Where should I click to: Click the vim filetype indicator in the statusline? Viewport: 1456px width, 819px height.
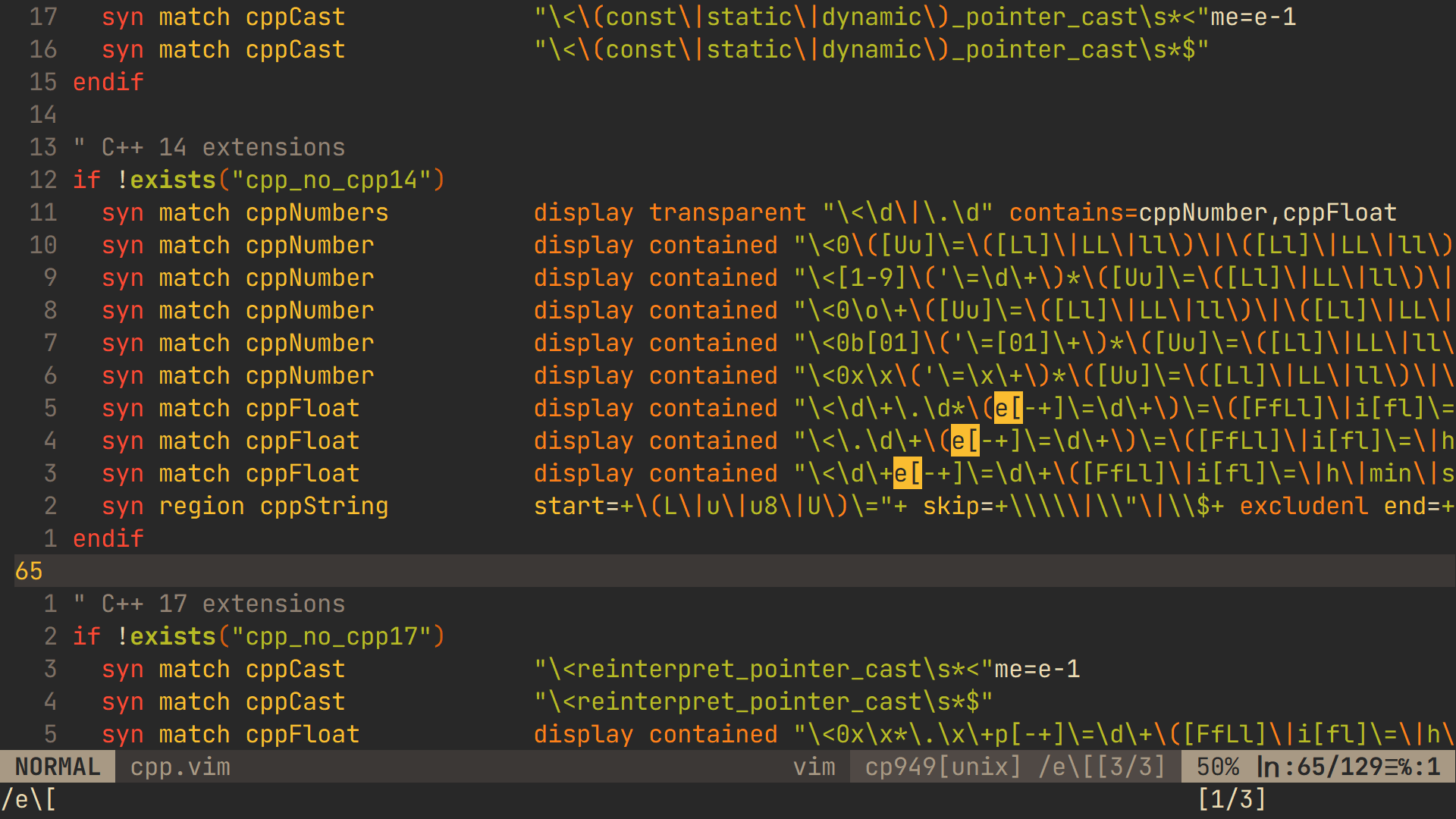[x=814, y=767]
